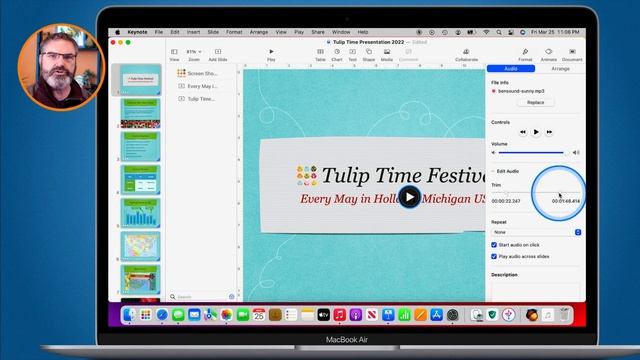This screenshot has width=640, height=360.
Task: Click the Replace audio file button
Action: (536, 102)
